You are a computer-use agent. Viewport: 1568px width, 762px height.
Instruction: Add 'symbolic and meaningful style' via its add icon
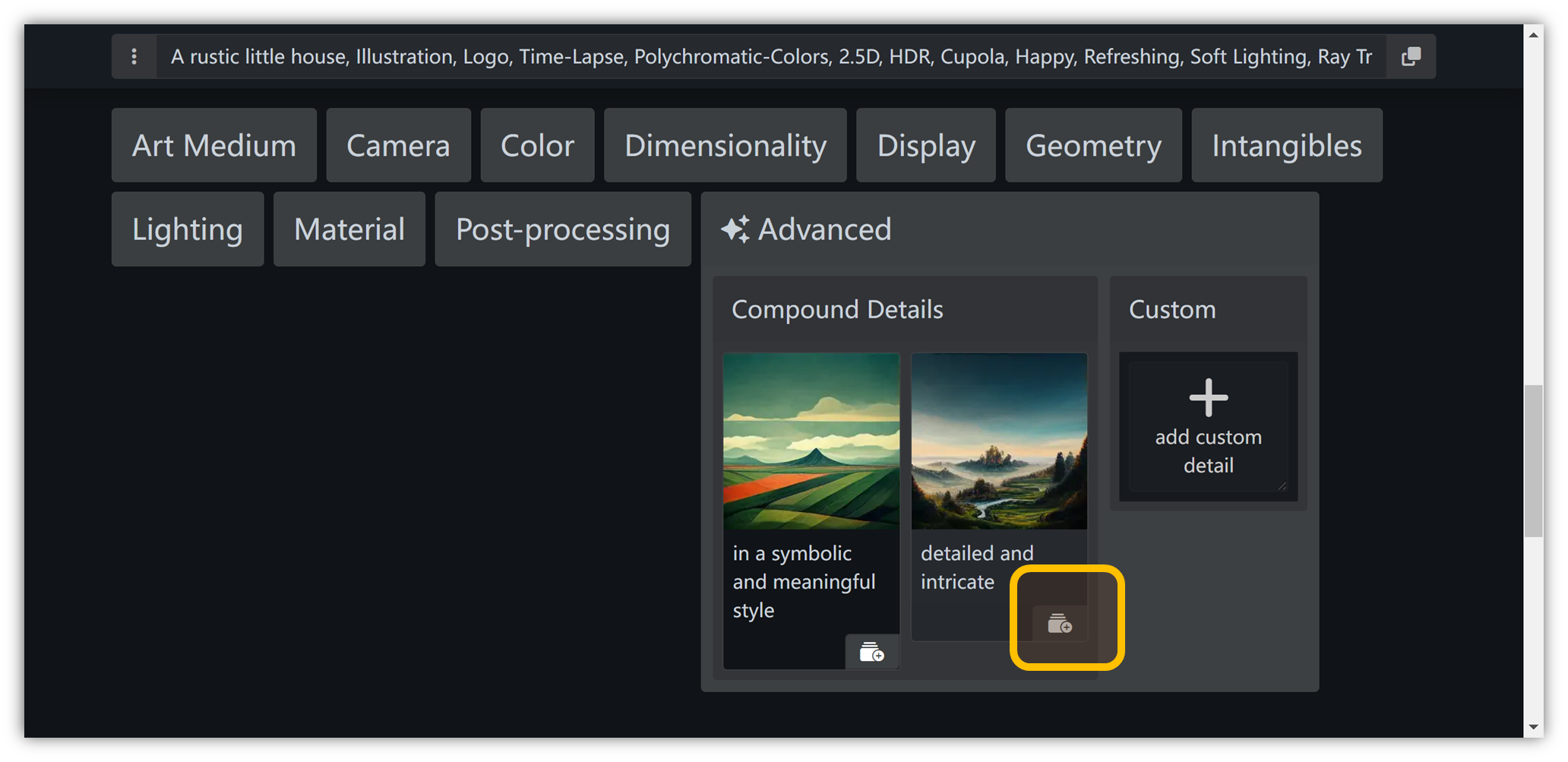click(x=871, y=652)
